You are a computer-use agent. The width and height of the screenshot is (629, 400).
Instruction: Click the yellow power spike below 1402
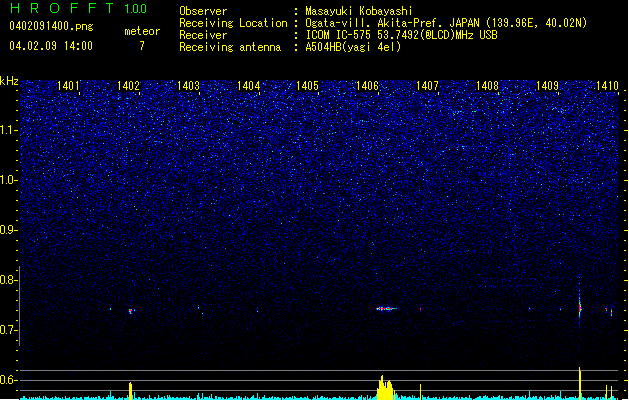[x=130, y=391]
